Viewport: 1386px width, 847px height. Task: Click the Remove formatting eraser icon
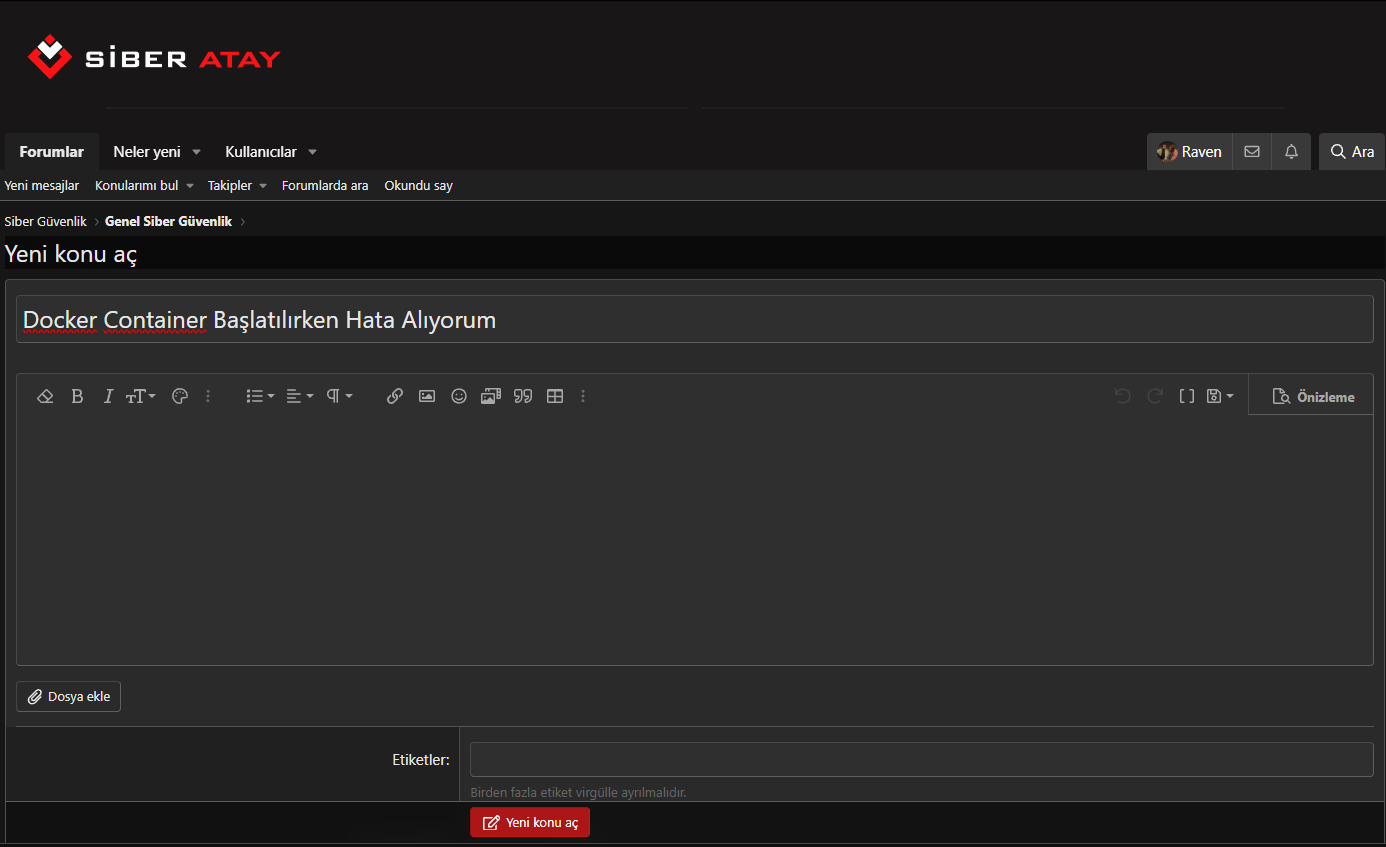(45, 396)
